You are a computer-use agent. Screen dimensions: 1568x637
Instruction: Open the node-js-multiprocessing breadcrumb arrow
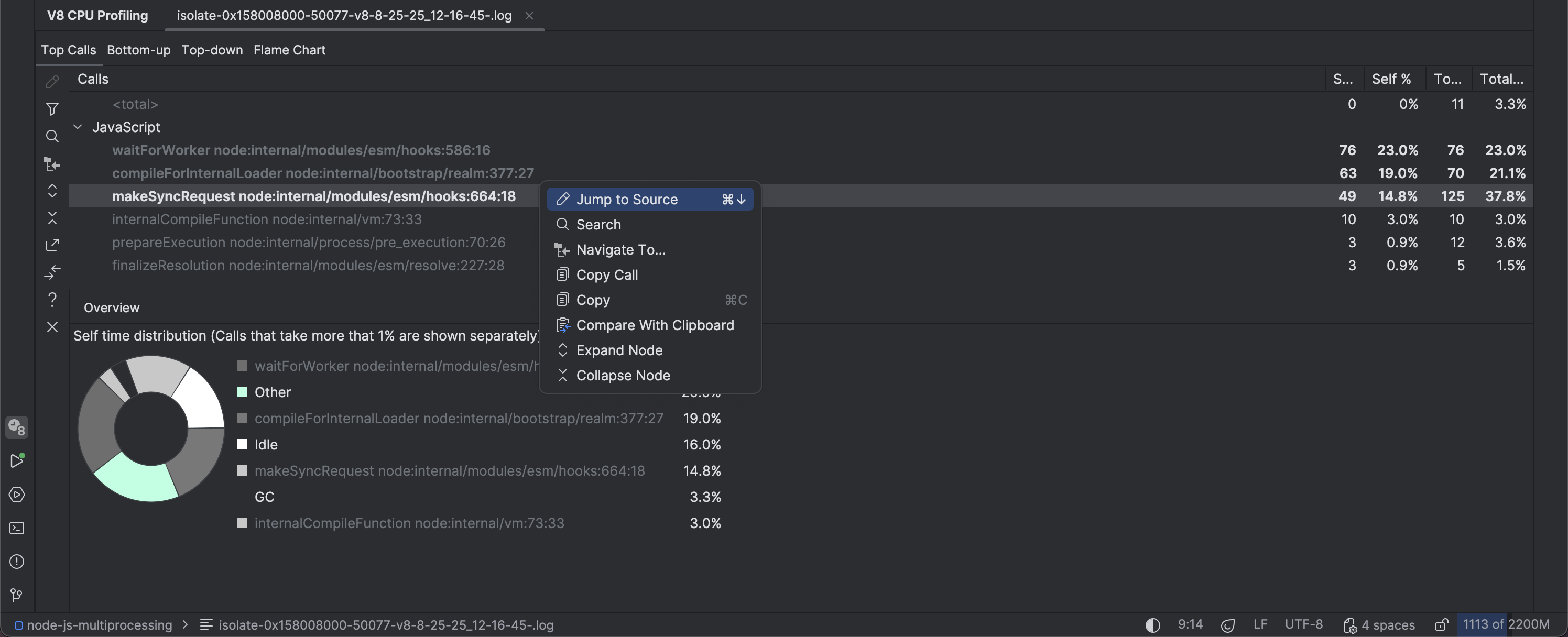(x=184, y=624)
